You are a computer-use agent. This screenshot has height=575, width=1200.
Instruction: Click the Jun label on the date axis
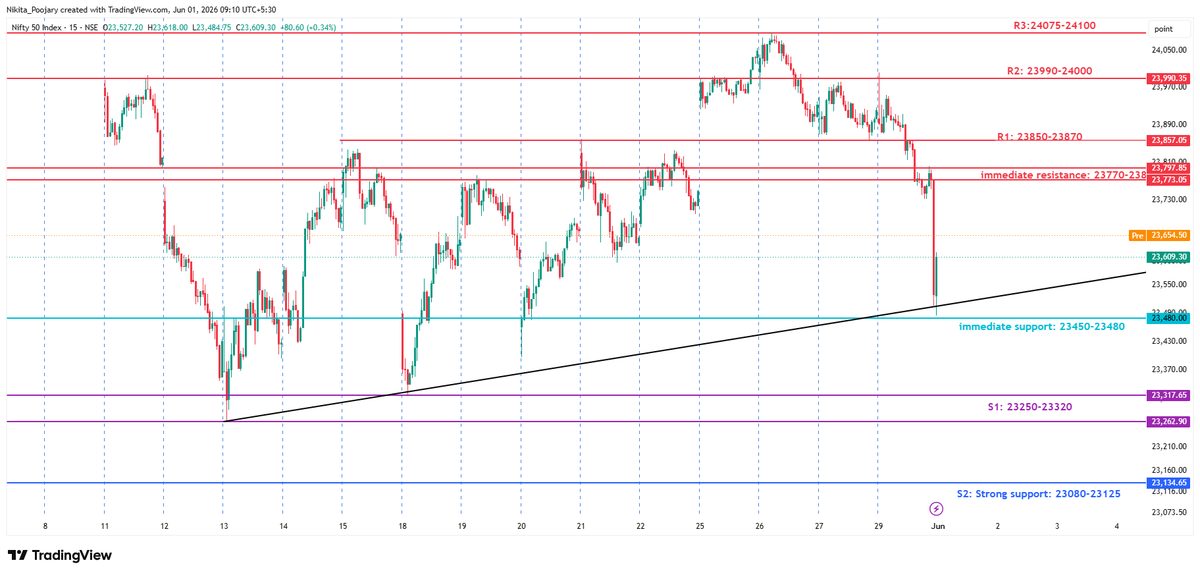pos(937,525)
